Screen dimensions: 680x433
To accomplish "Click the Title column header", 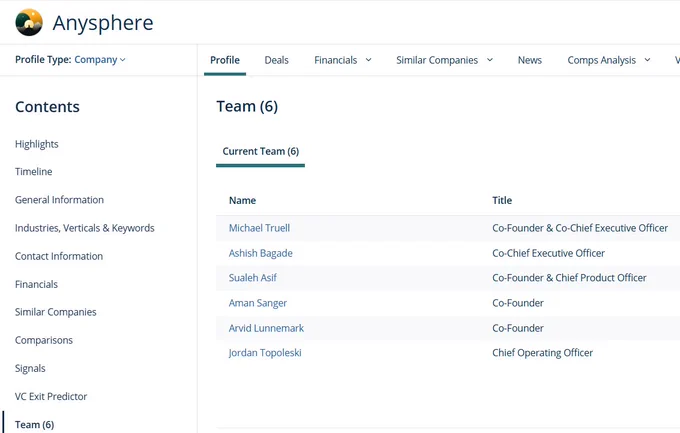I will coord(502,200).
